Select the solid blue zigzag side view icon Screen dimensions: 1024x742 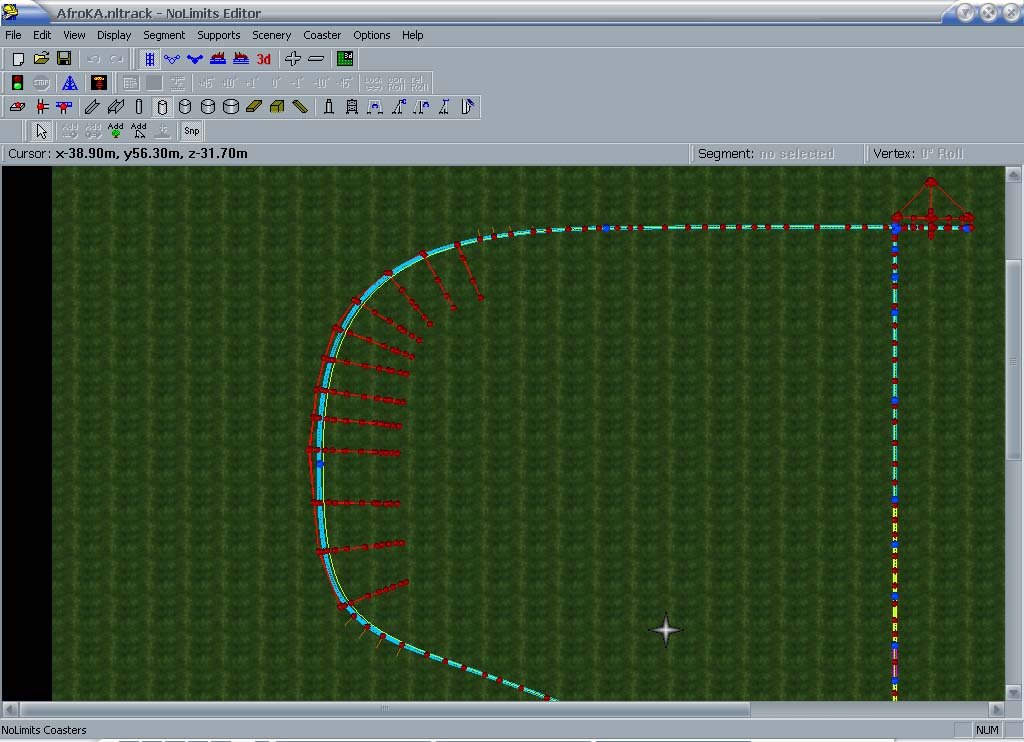pyautogui.click(x=195, y=59)
